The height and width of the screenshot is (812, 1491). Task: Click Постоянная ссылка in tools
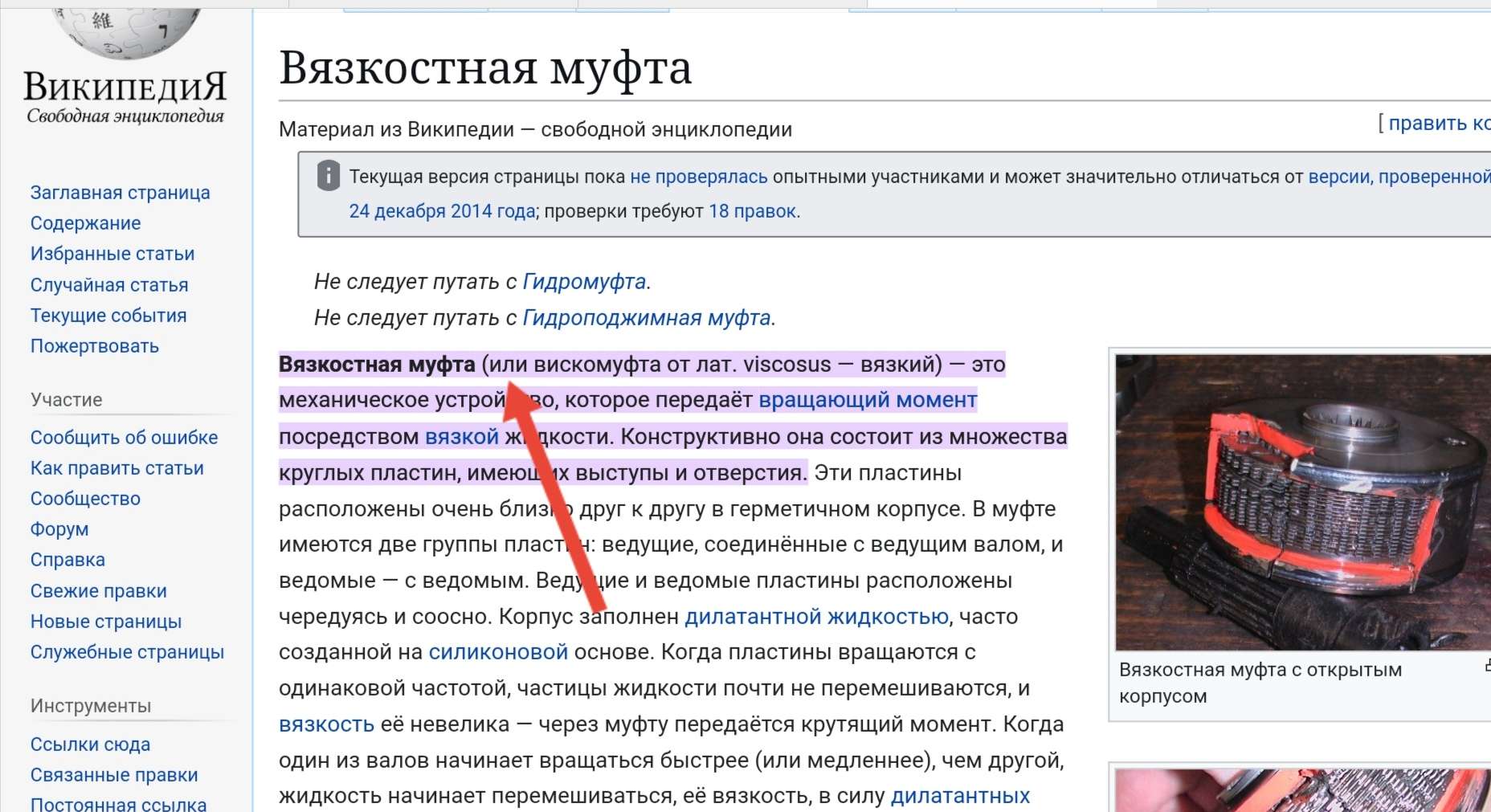[118, 804]
